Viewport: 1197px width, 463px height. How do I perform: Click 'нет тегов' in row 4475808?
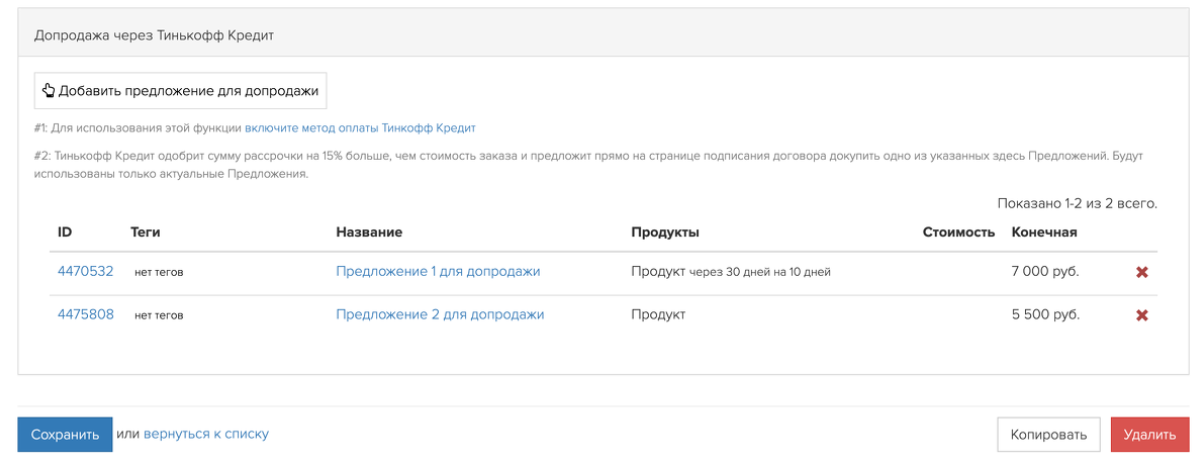159,315
